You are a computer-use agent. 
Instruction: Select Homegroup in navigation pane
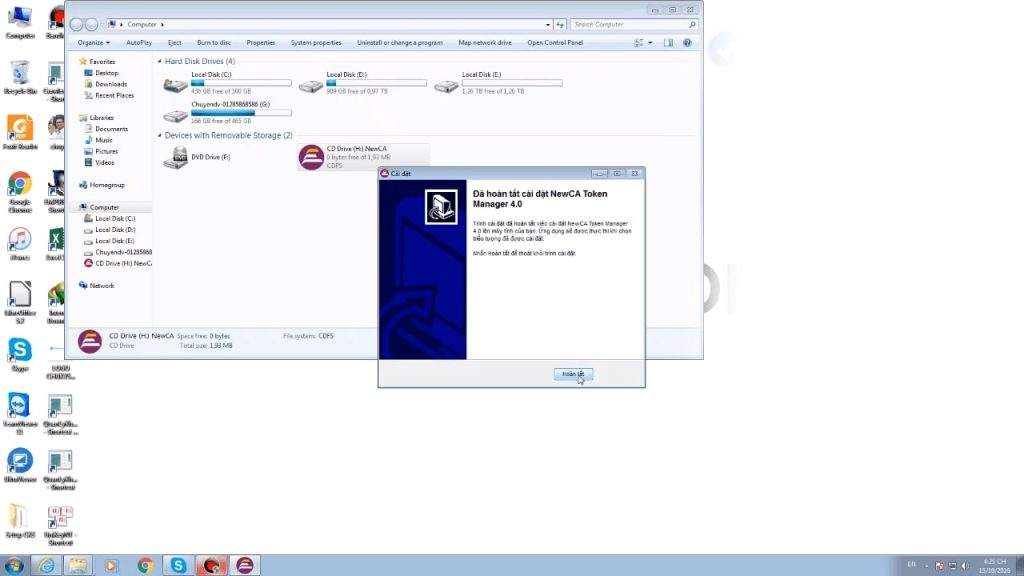tap(106, 185)
